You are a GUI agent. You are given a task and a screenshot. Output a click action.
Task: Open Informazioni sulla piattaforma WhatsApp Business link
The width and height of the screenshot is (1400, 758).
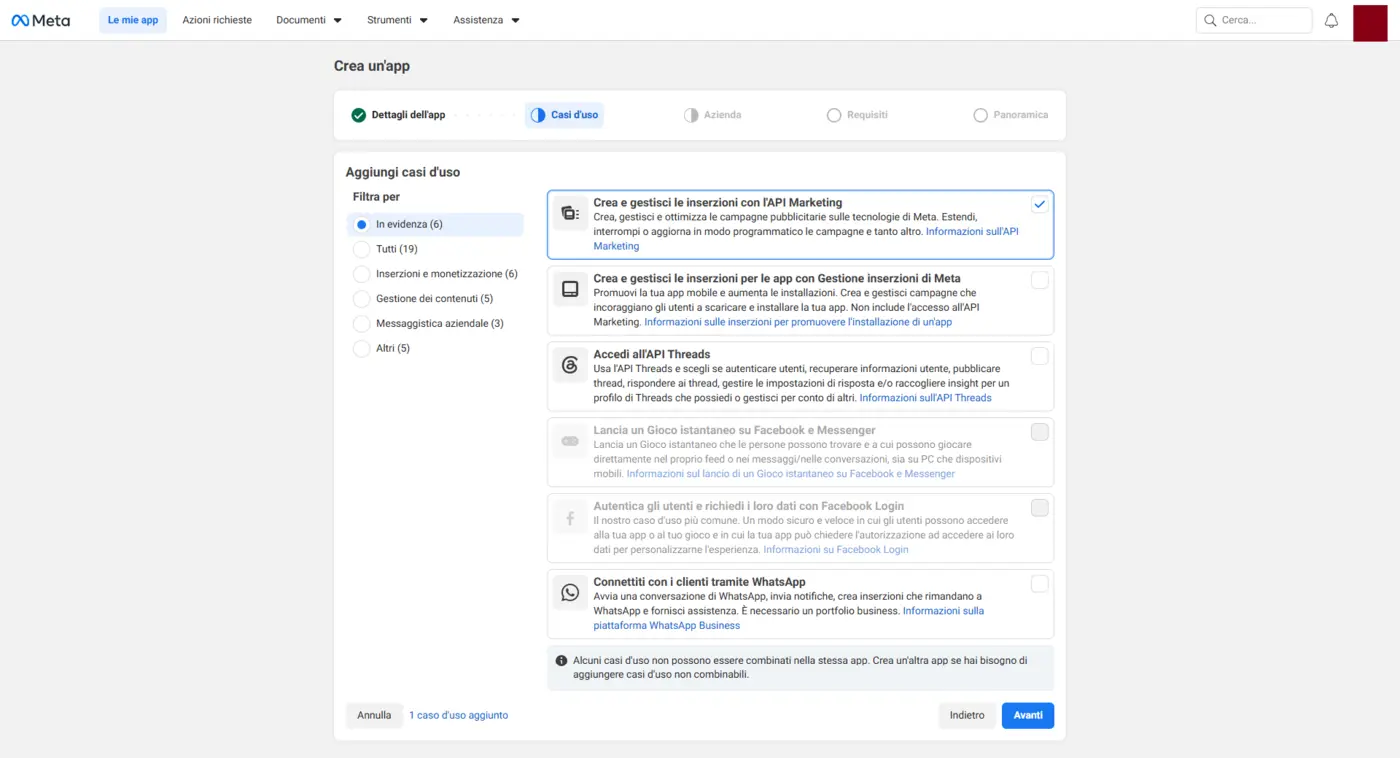(943, 611)
